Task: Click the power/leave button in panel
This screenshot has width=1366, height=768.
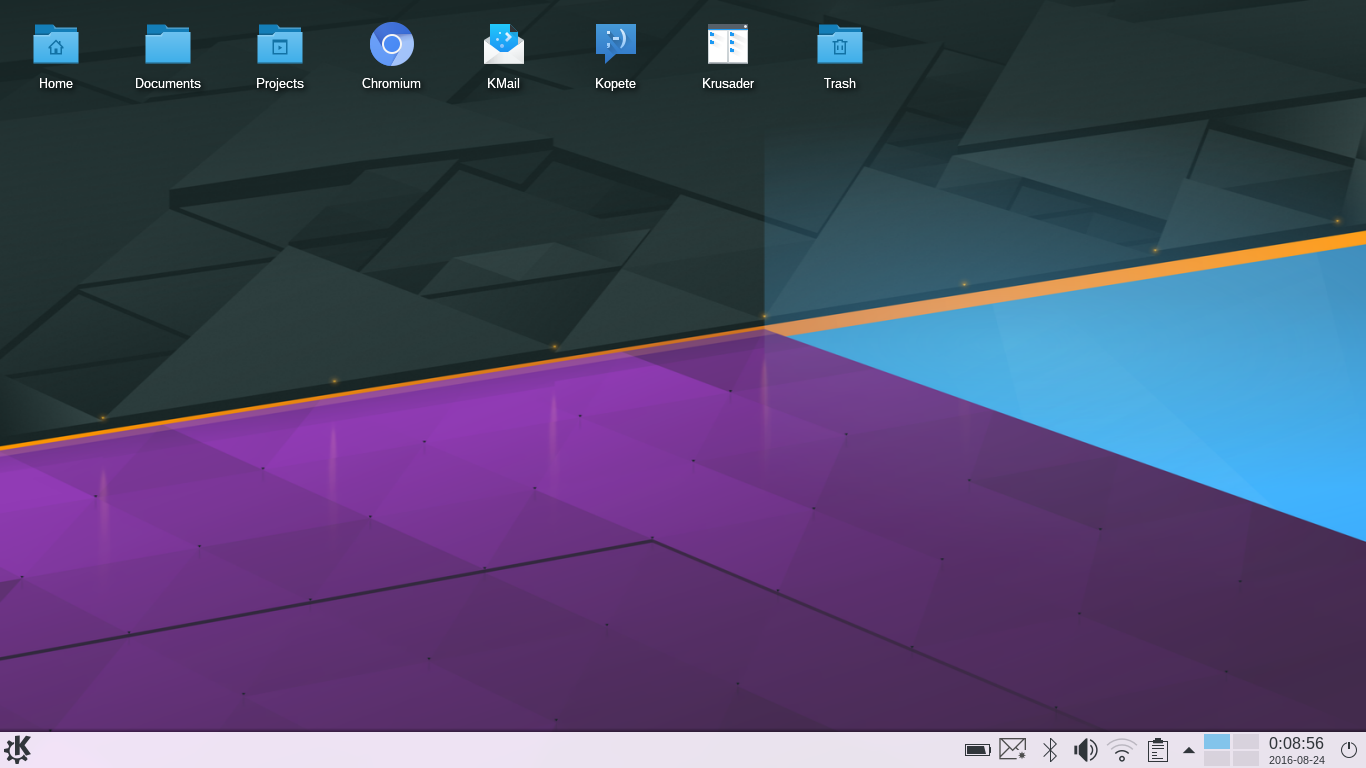Action: tap(1349, 750)
